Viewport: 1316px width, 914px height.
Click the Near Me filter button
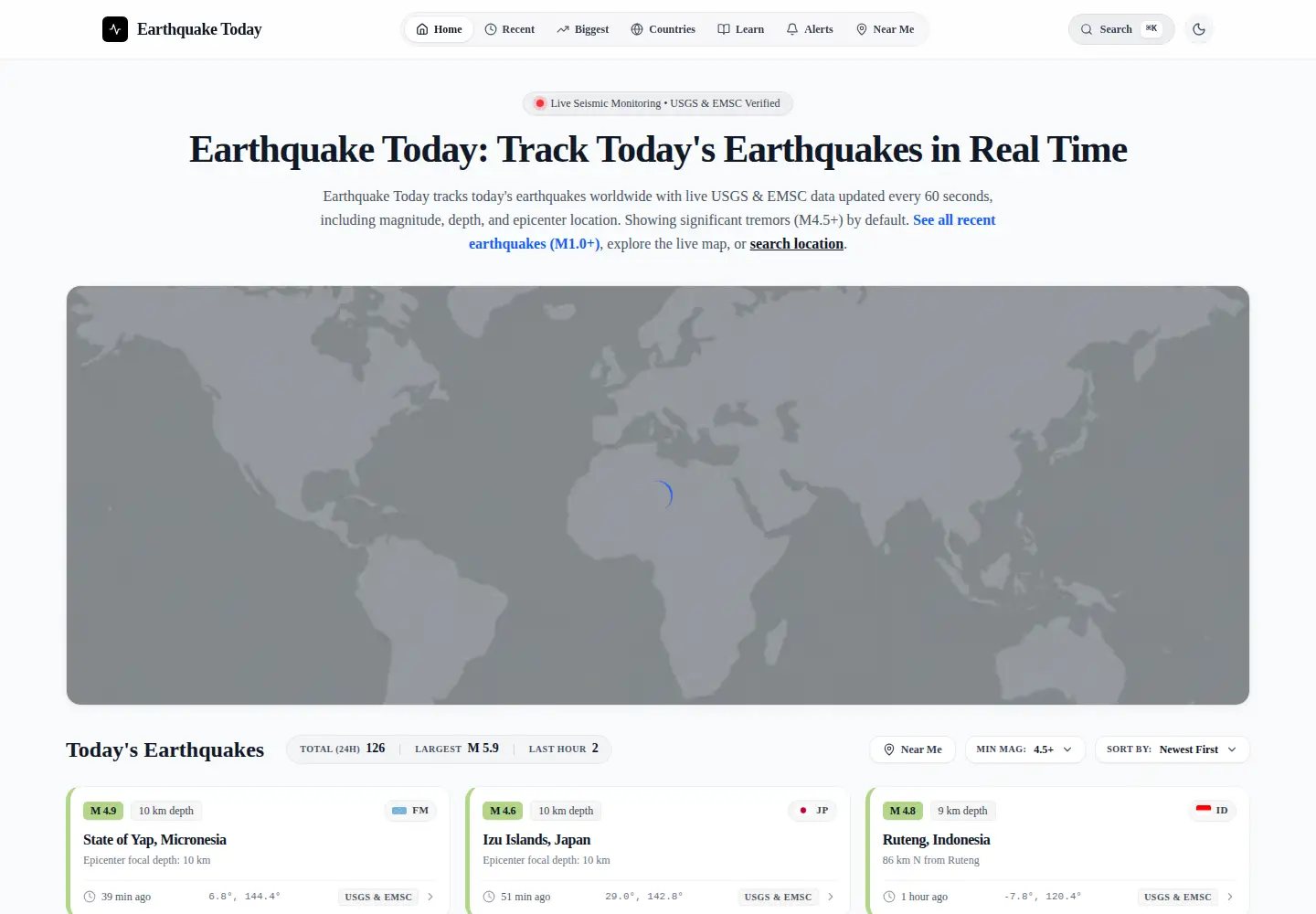click(x=912, y=749)
